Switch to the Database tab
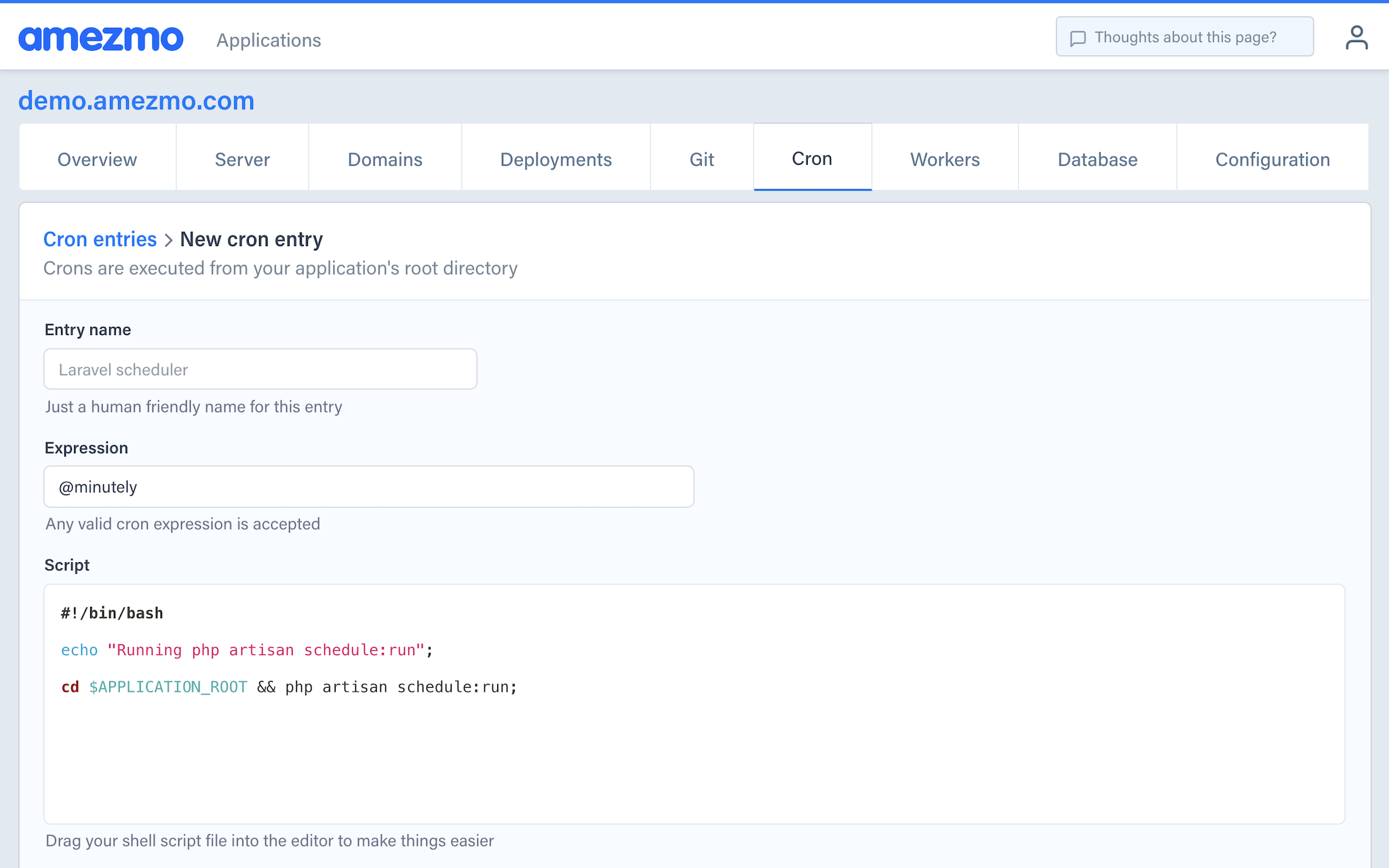 [x=1097, y=159]
